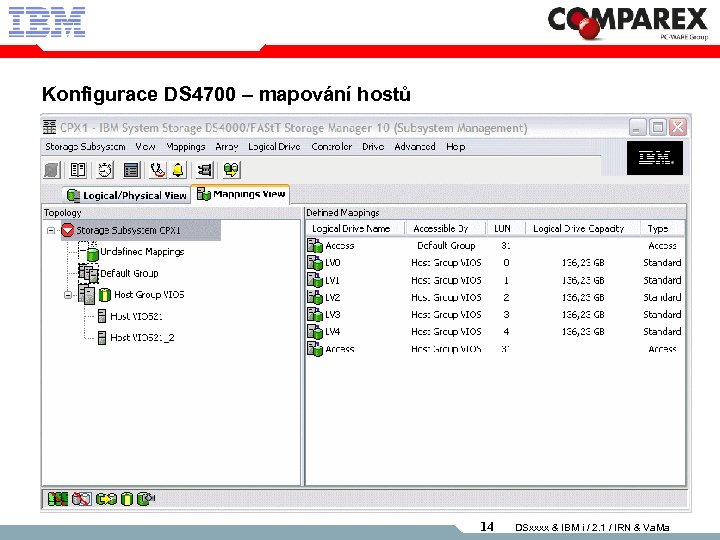Open the Help menu
This screenshot has height=540, width=720.
pyautogui.click(x=456, y=147)
